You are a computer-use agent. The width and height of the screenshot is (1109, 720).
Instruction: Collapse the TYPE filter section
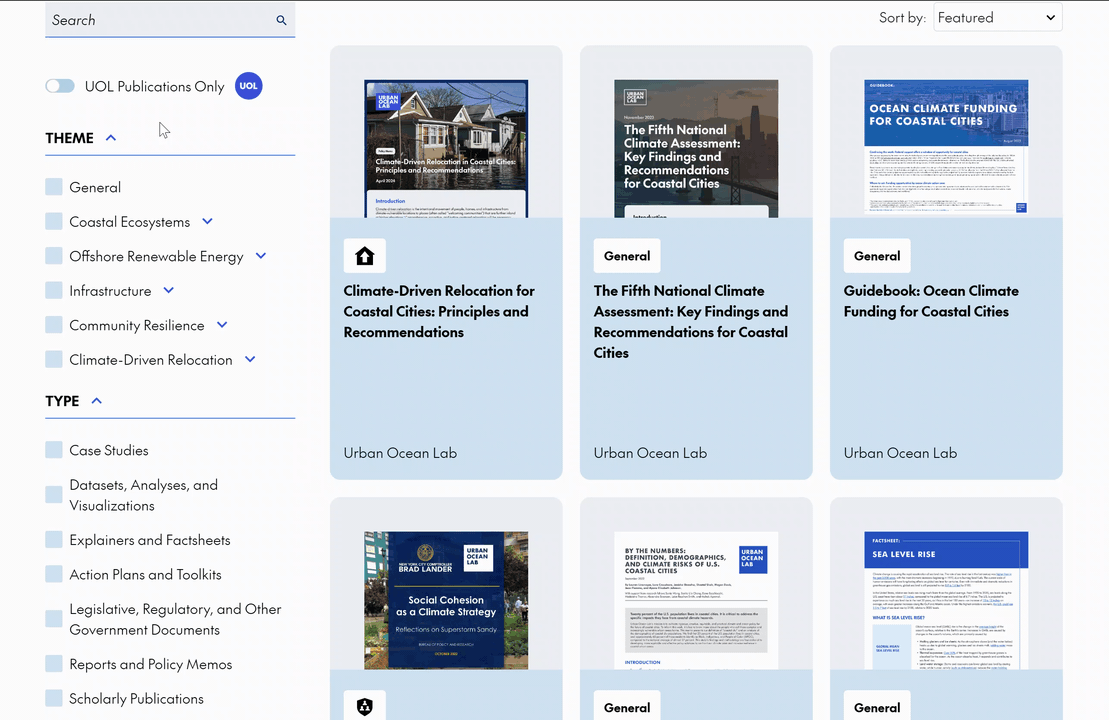[x=97, y=401]
